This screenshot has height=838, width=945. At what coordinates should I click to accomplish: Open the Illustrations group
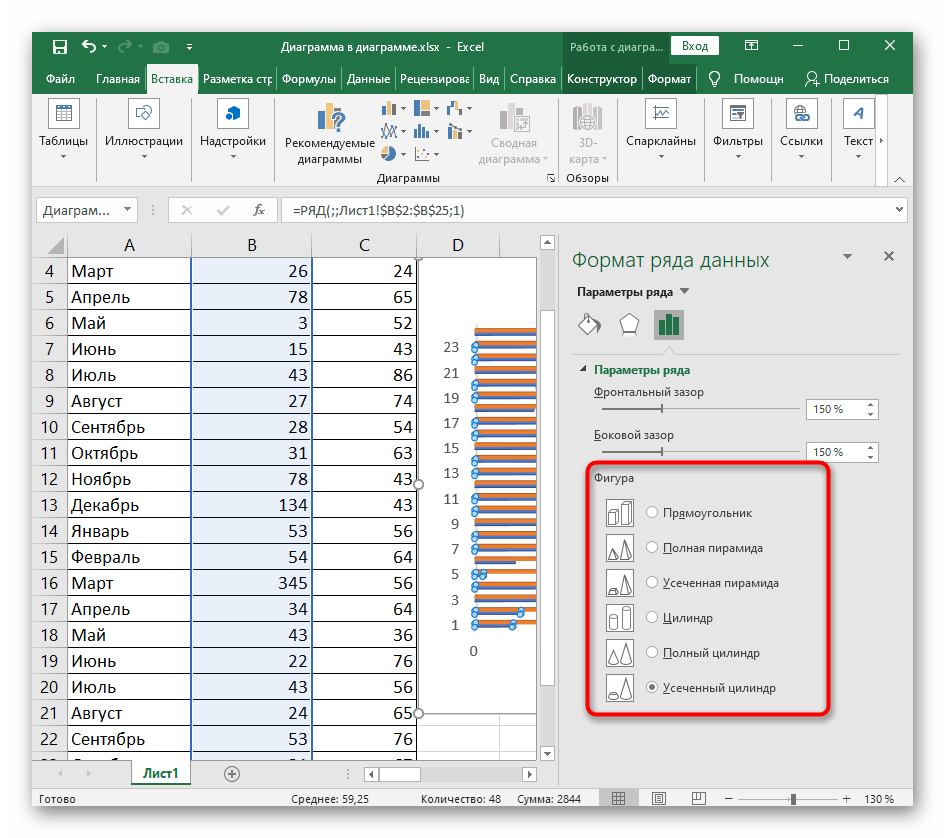coord(143,114)
